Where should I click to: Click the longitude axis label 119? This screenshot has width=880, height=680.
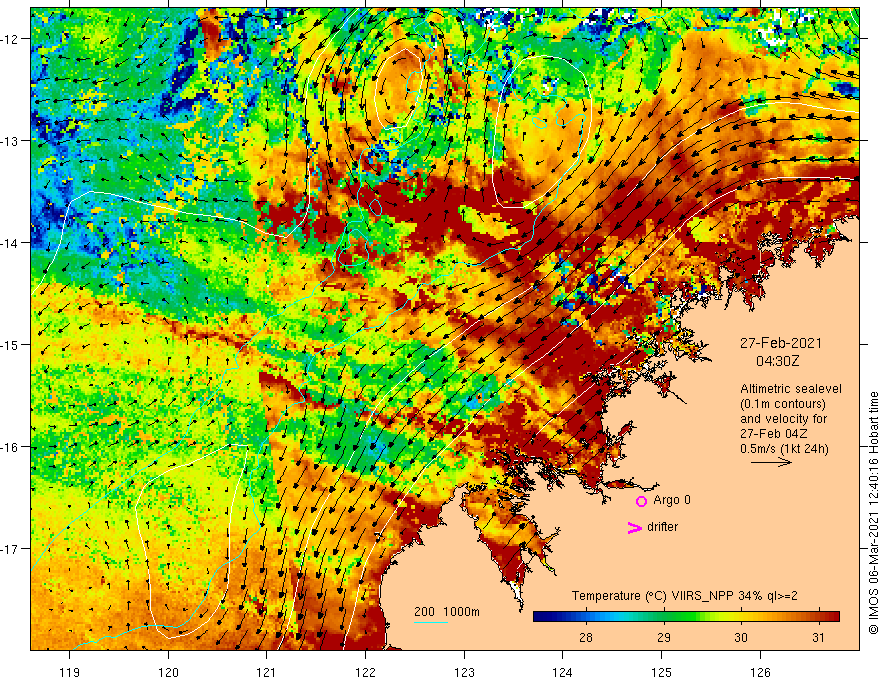pyautogui.click(x=70, y=672)
